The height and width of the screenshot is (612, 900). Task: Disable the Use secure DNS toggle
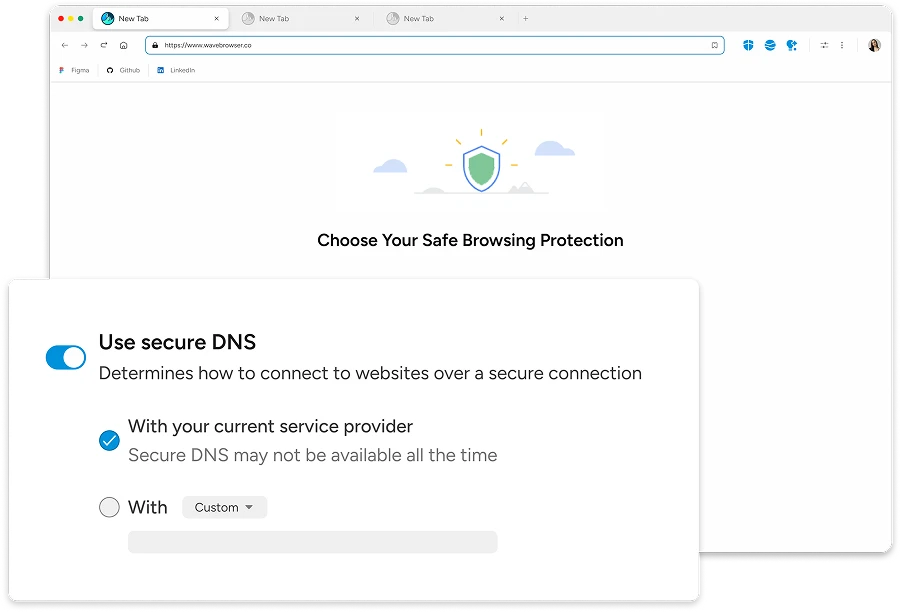(x=66, y=357)
